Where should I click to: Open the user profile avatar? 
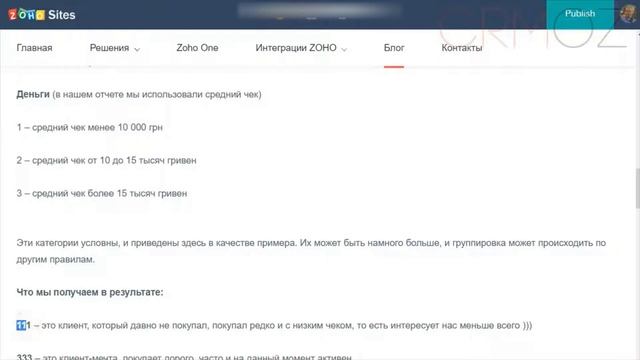(628, 14)
